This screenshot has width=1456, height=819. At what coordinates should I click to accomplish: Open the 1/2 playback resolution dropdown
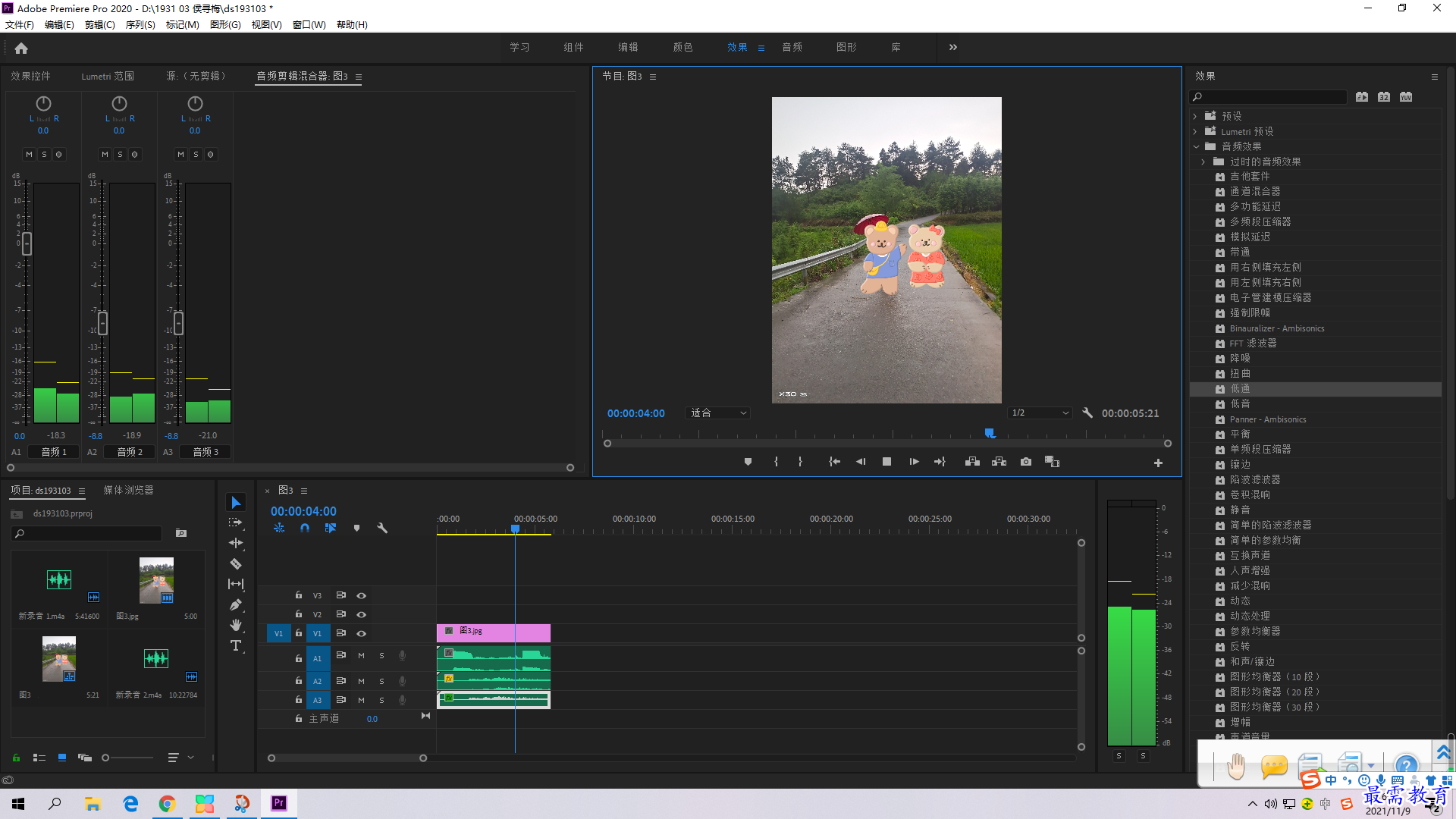(1040, 413)
